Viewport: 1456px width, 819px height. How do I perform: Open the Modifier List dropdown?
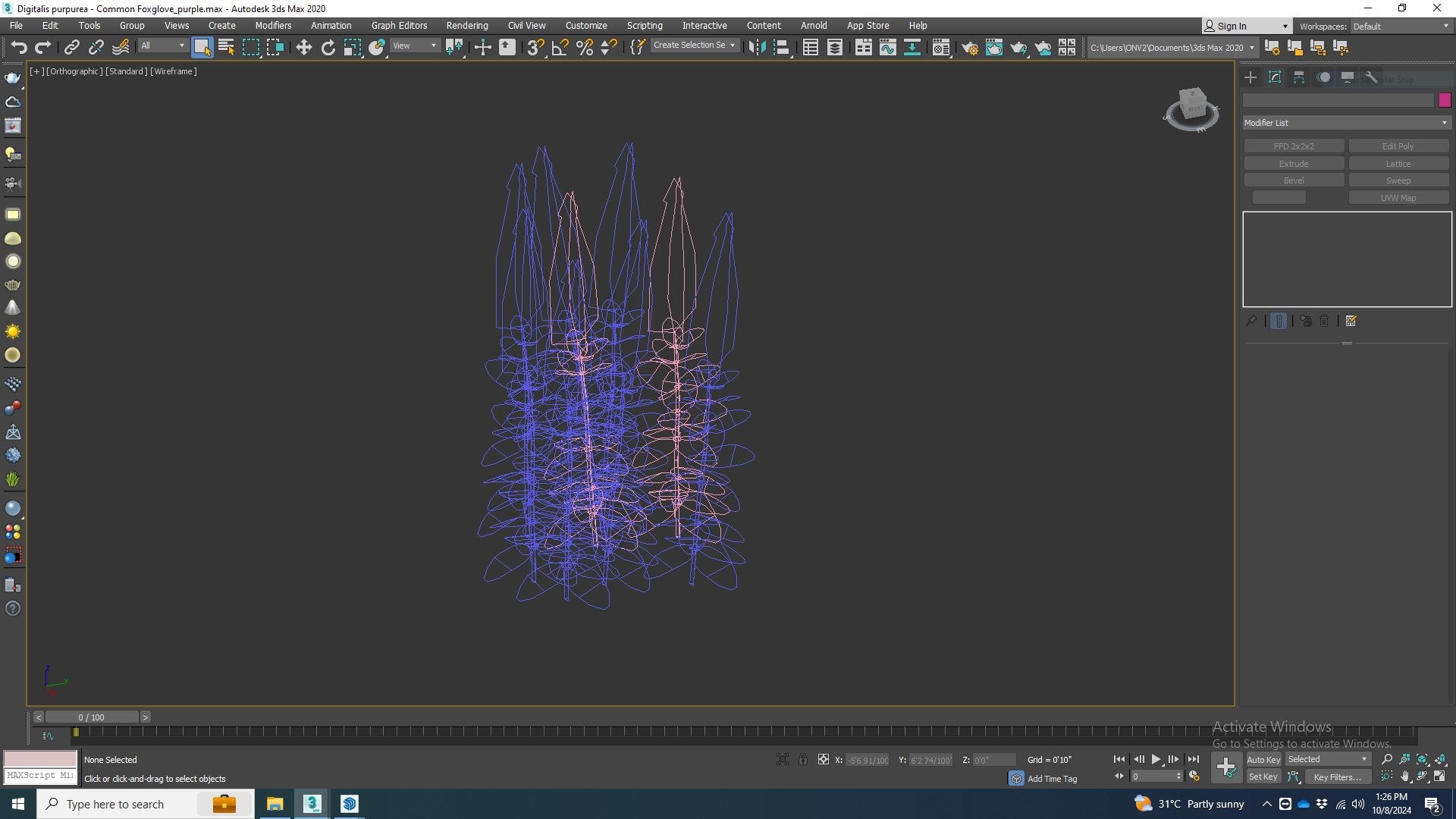pyautogui.click(x=1347, y=122)
